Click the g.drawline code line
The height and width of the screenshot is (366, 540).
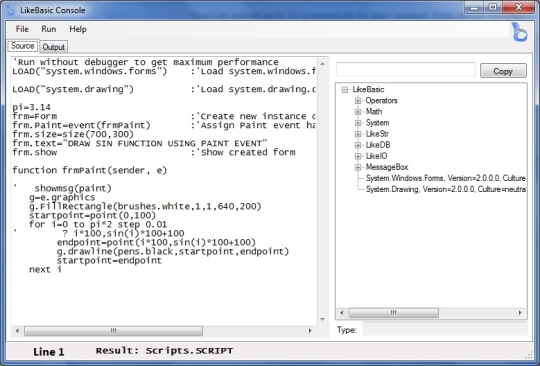[x=173, y=252]
